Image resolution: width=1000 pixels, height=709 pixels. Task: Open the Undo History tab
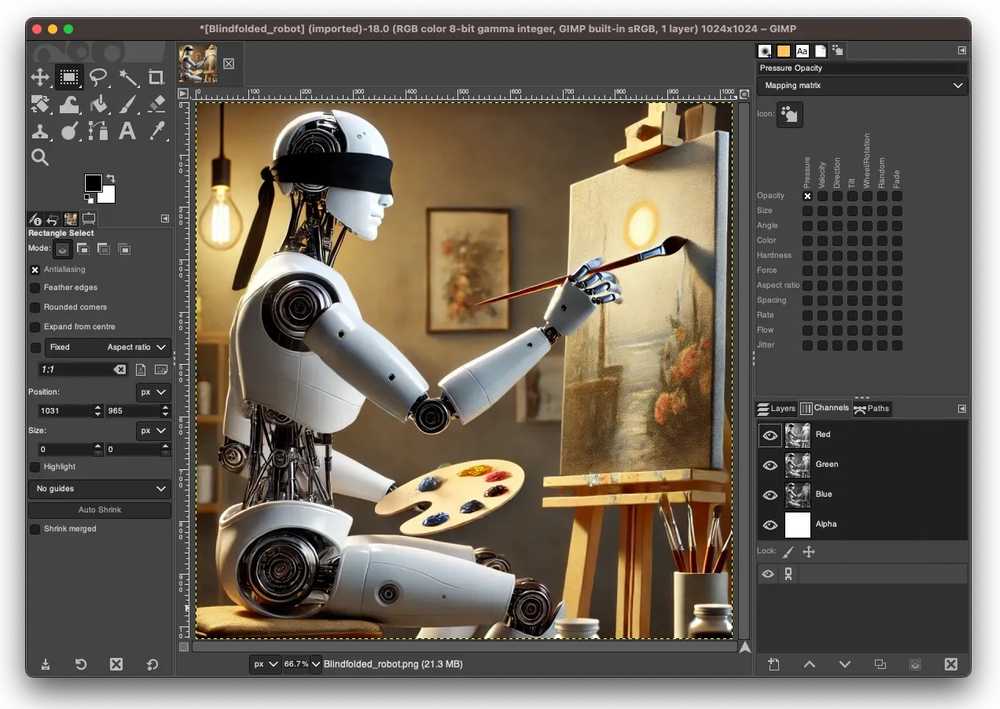point(53,219)
